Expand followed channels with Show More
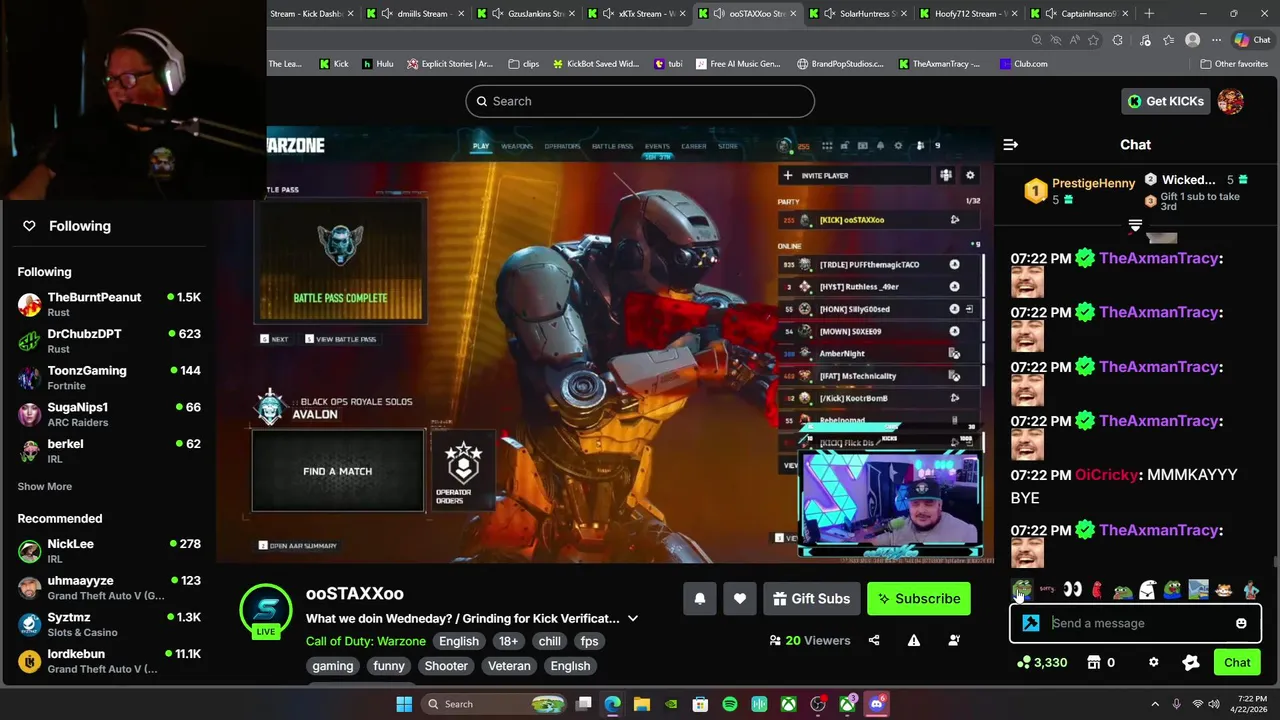1280x720 pixels. click(x=44, y=486)
